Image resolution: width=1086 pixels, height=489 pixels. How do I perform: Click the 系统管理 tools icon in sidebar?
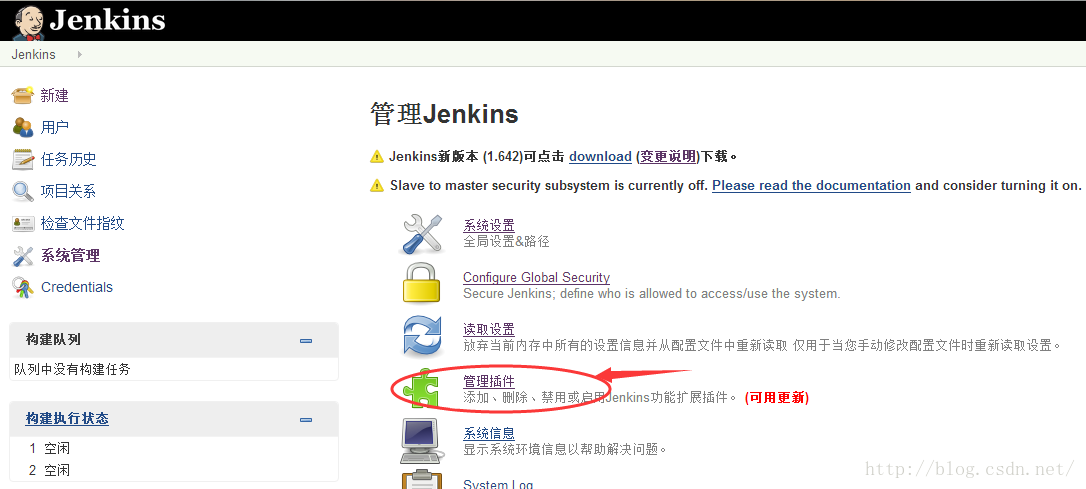(23, 256)
